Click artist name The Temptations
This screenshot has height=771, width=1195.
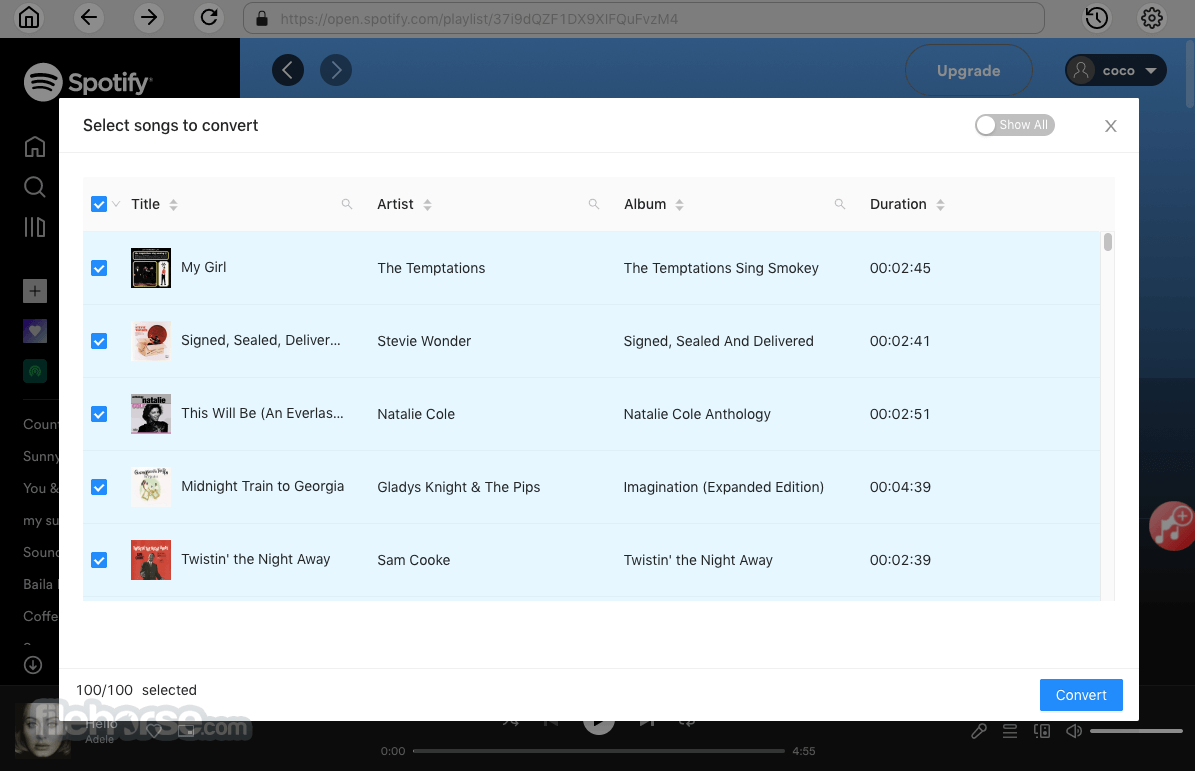431,268
